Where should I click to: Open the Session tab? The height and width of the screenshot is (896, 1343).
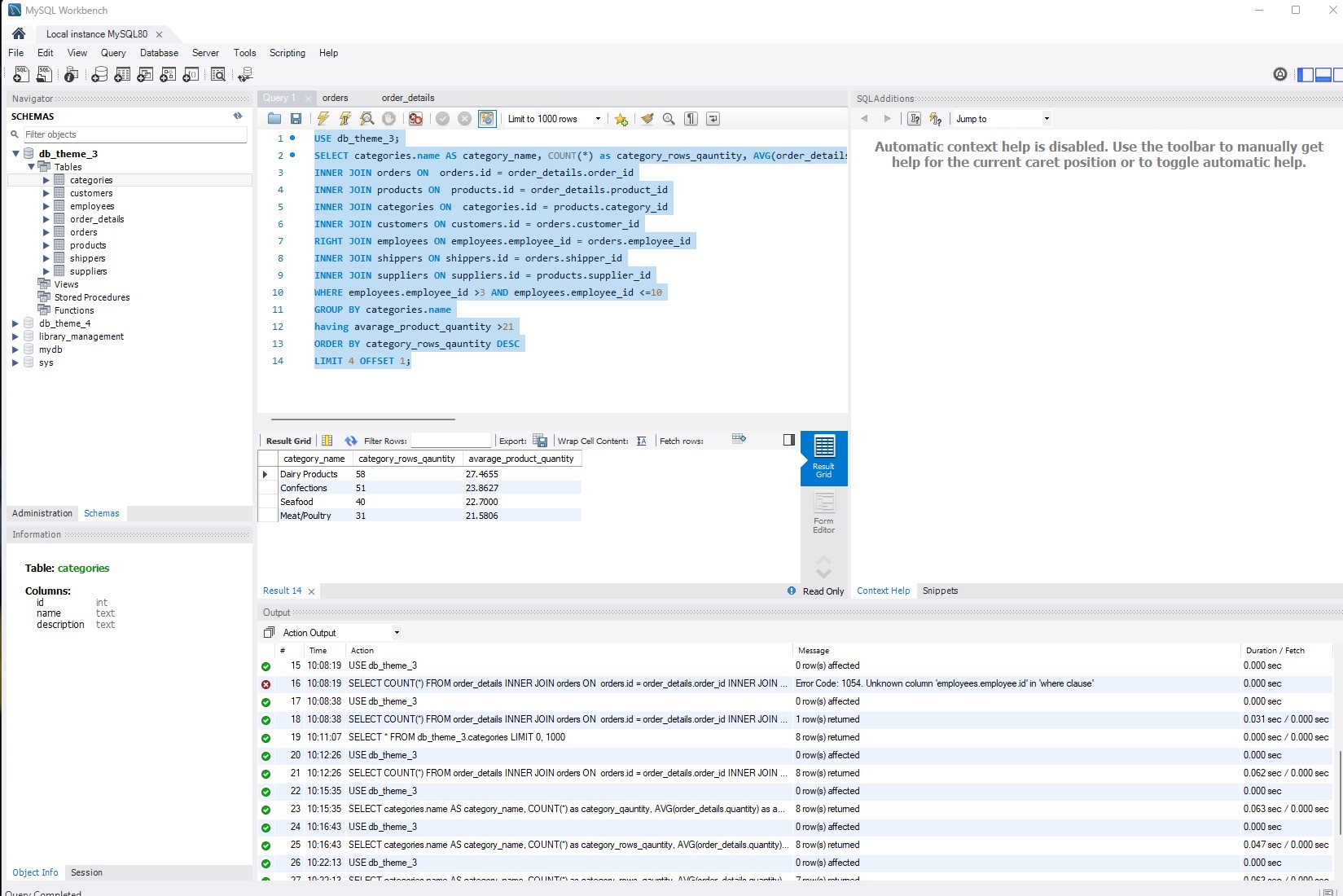click(86, 872)
